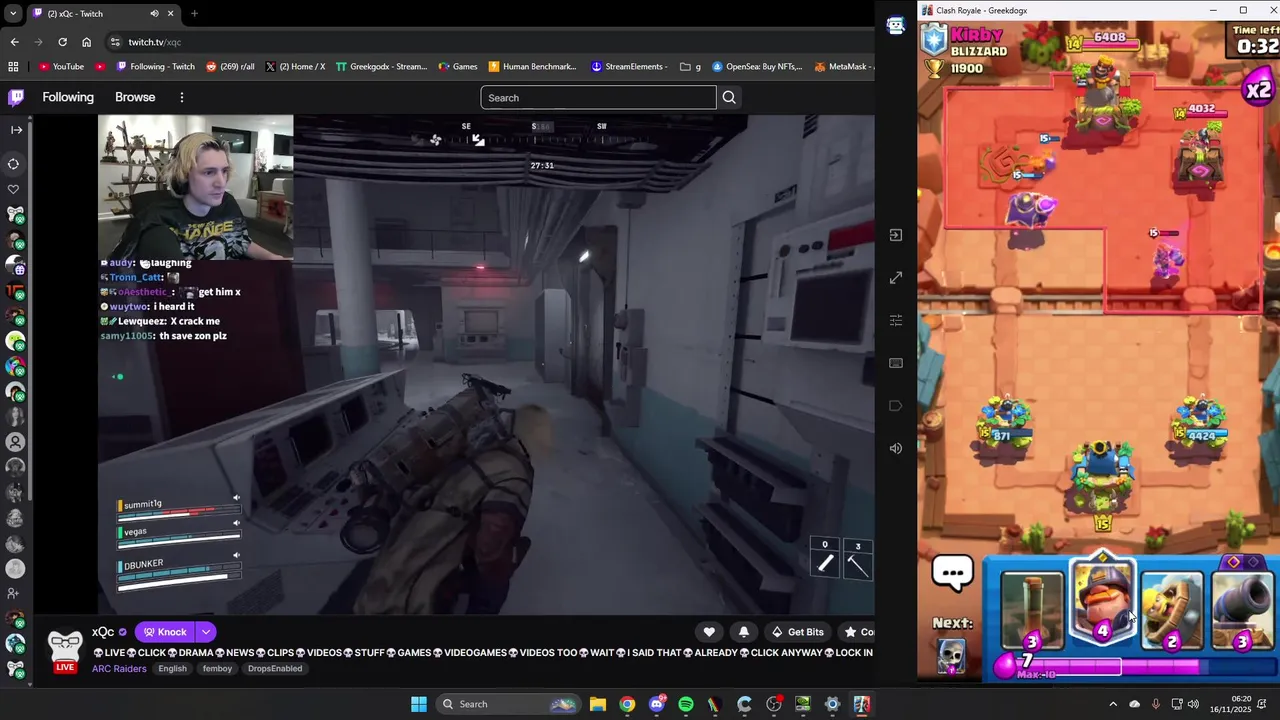The image size is (1280, 720).
Task: Open Spotify from the taskbar
Action: click(686, 704)
